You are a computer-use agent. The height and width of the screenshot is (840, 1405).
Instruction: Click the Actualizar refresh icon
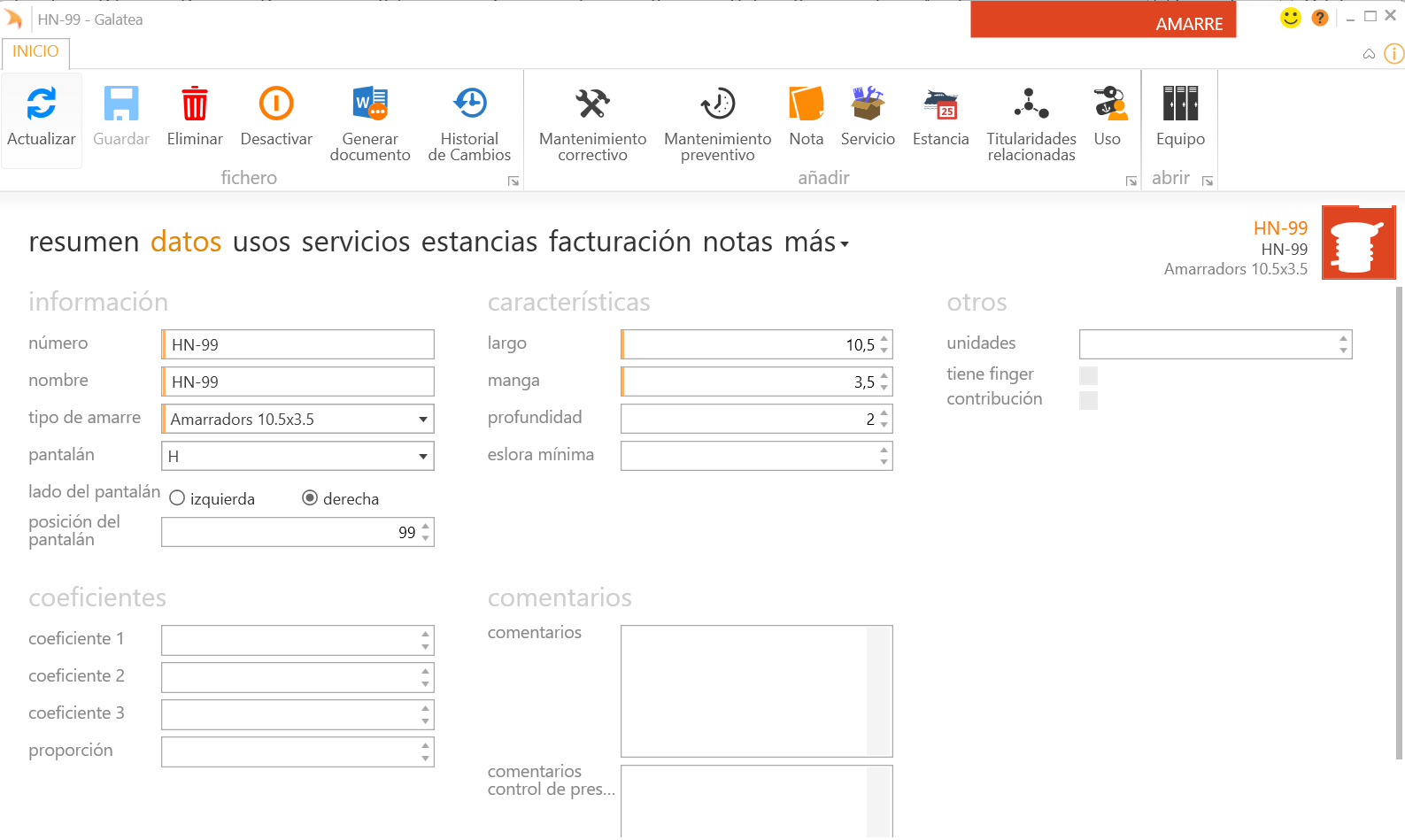42,104
